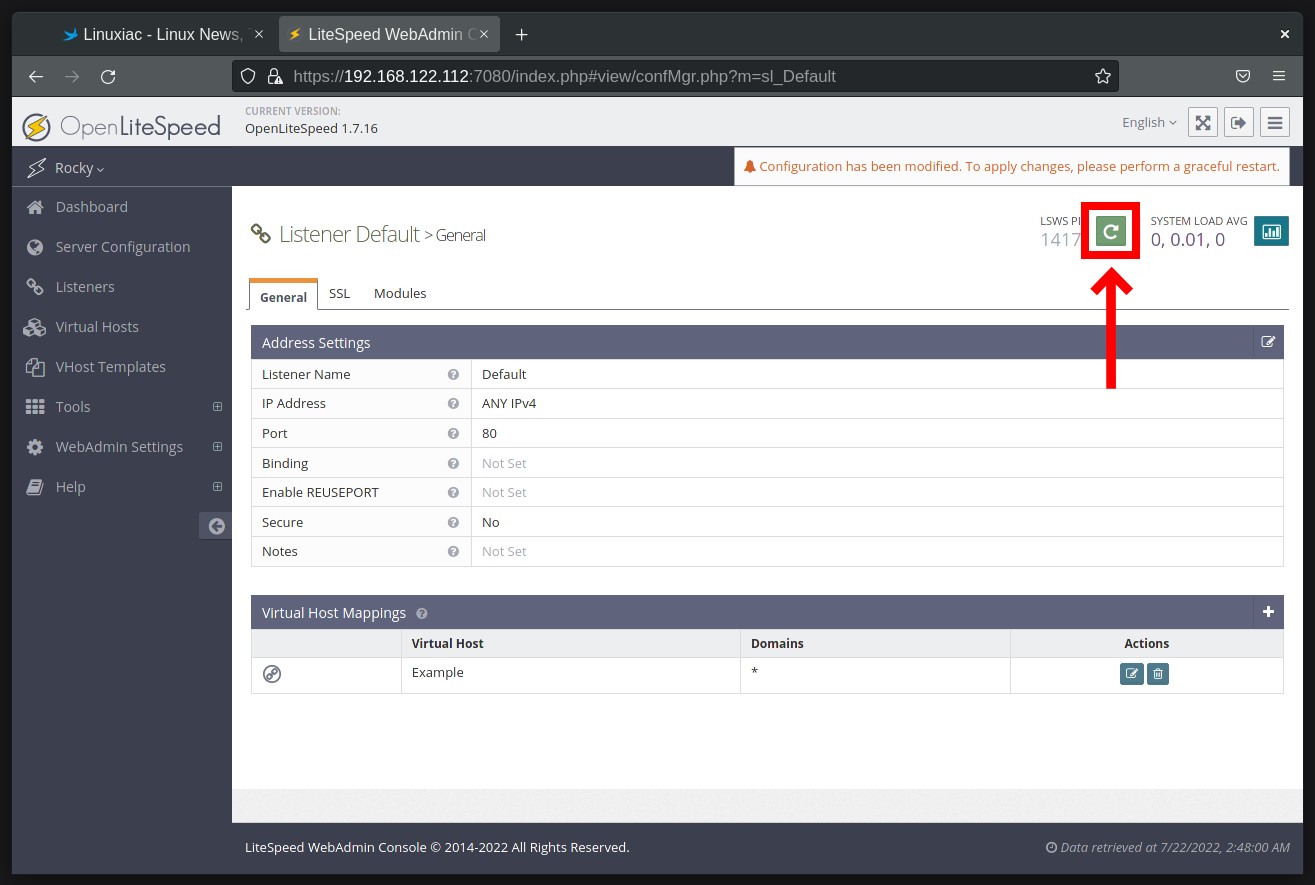1315x885 pixels.
Task: Collapse the sidebar with the arrow icon
Action: (x=215, y=526)
